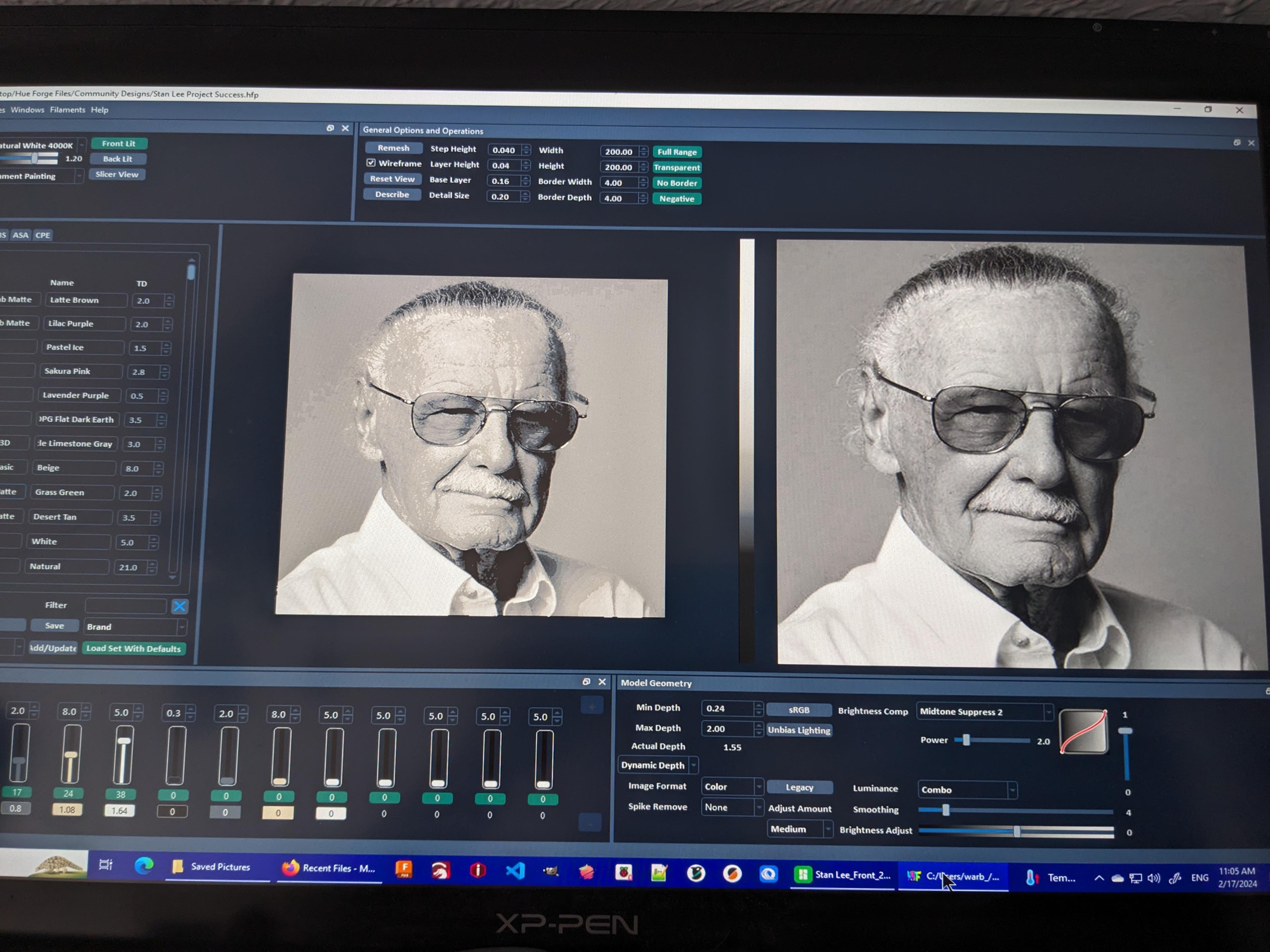Enable Front Lit view
1270x952 pixels.
(119, 143)
